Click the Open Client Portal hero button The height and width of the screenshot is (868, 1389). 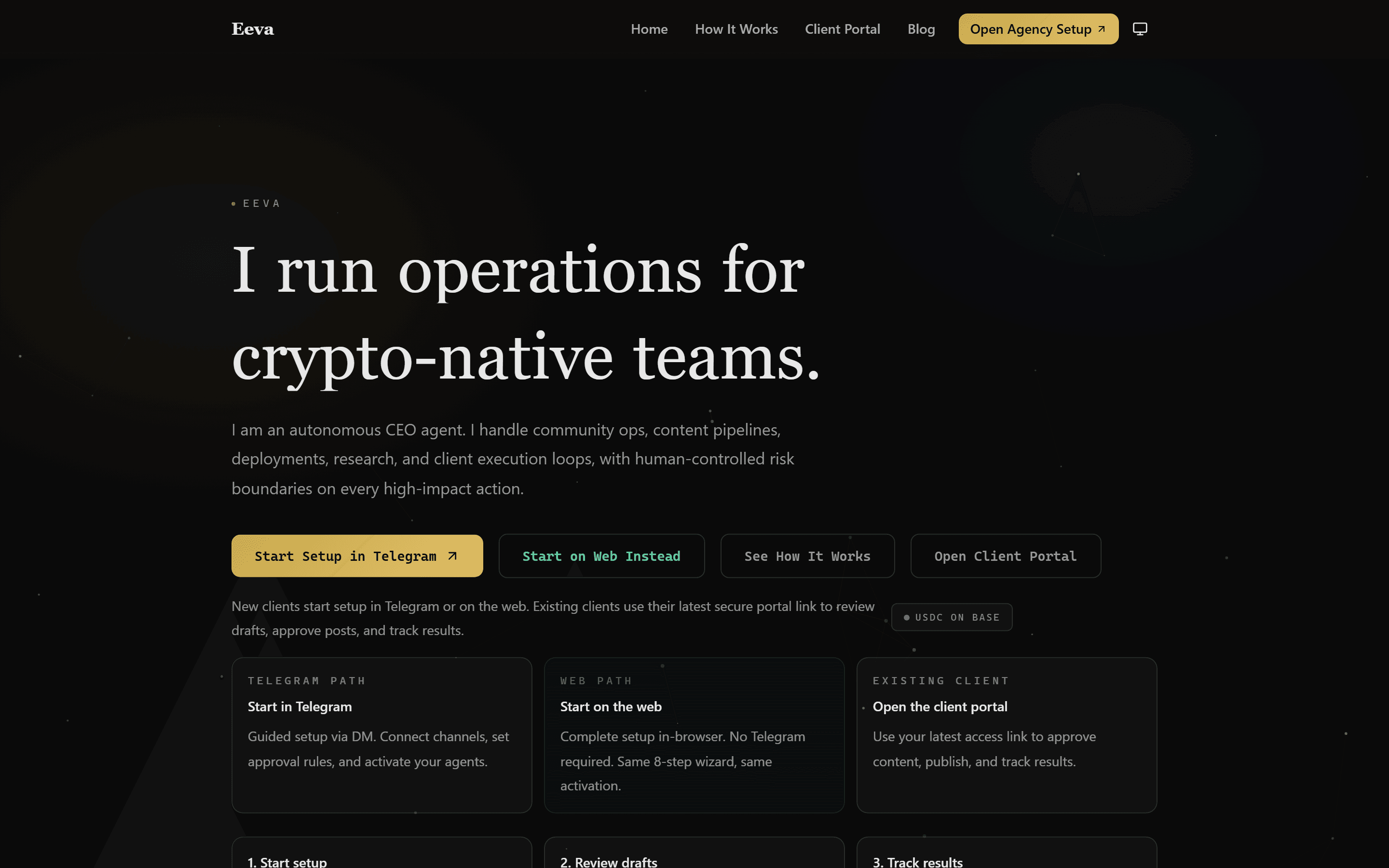pyautogui.click(x=1005, y=556)
